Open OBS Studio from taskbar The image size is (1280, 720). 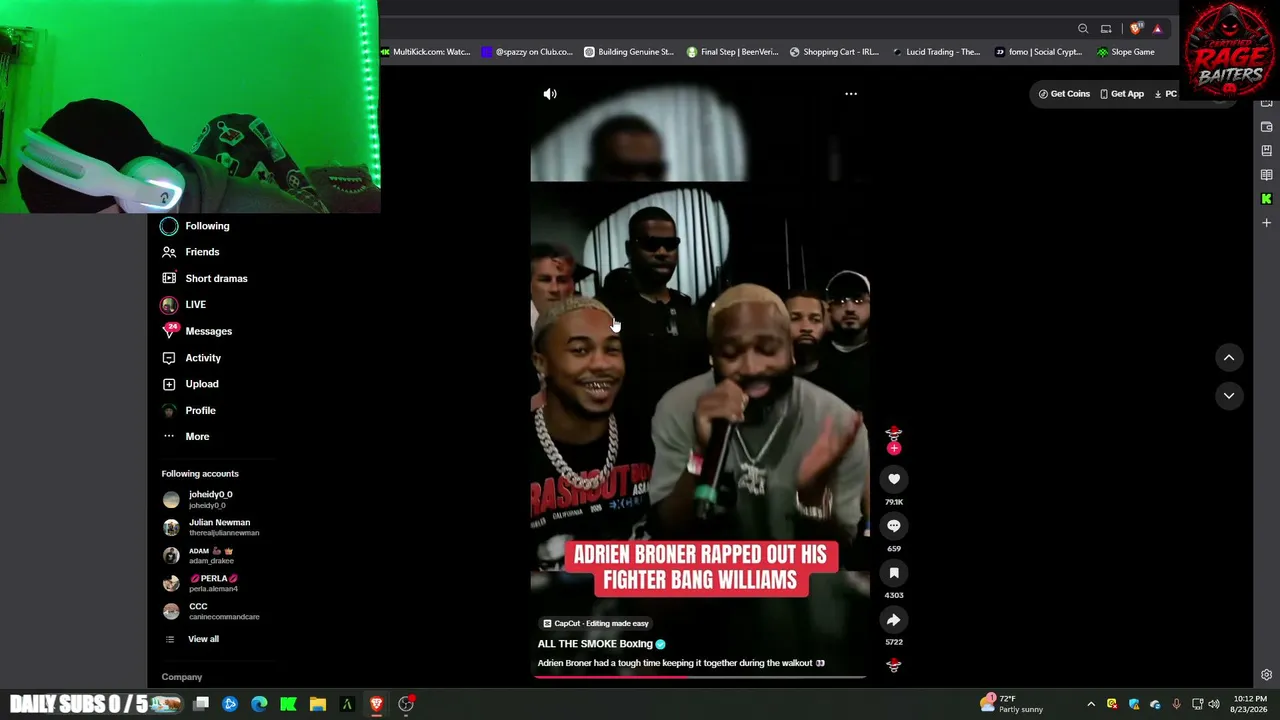(x=406, y=704)
